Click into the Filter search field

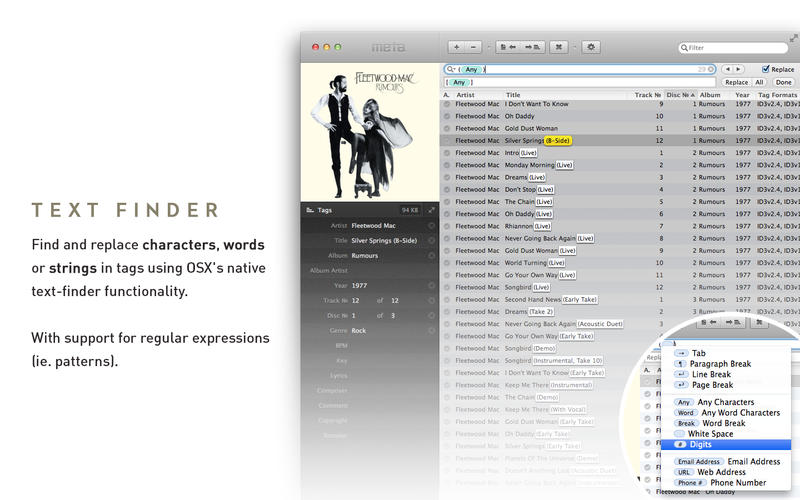pyautogui.click(x=733, y=48)
